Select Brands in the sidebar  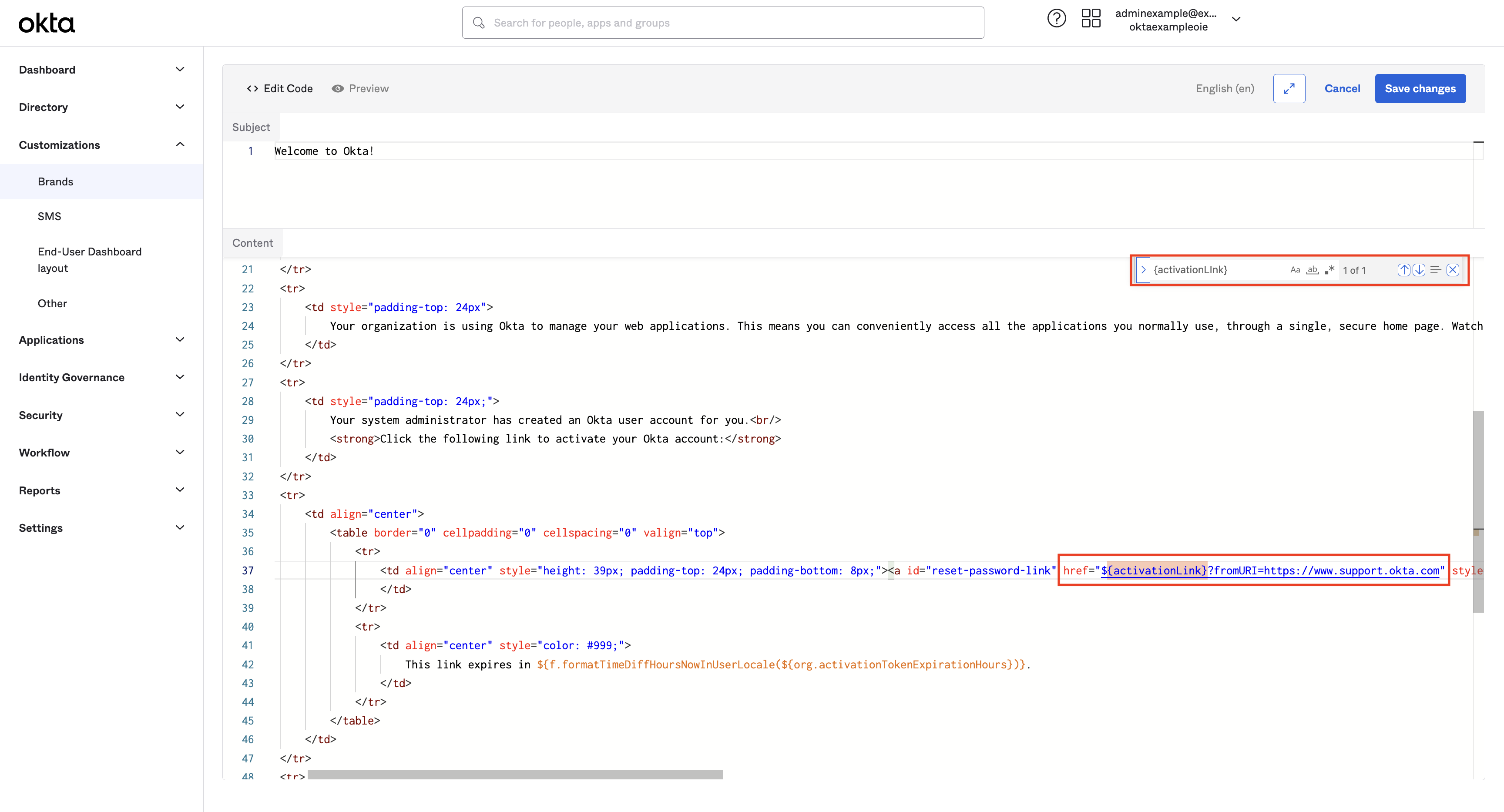55,181
